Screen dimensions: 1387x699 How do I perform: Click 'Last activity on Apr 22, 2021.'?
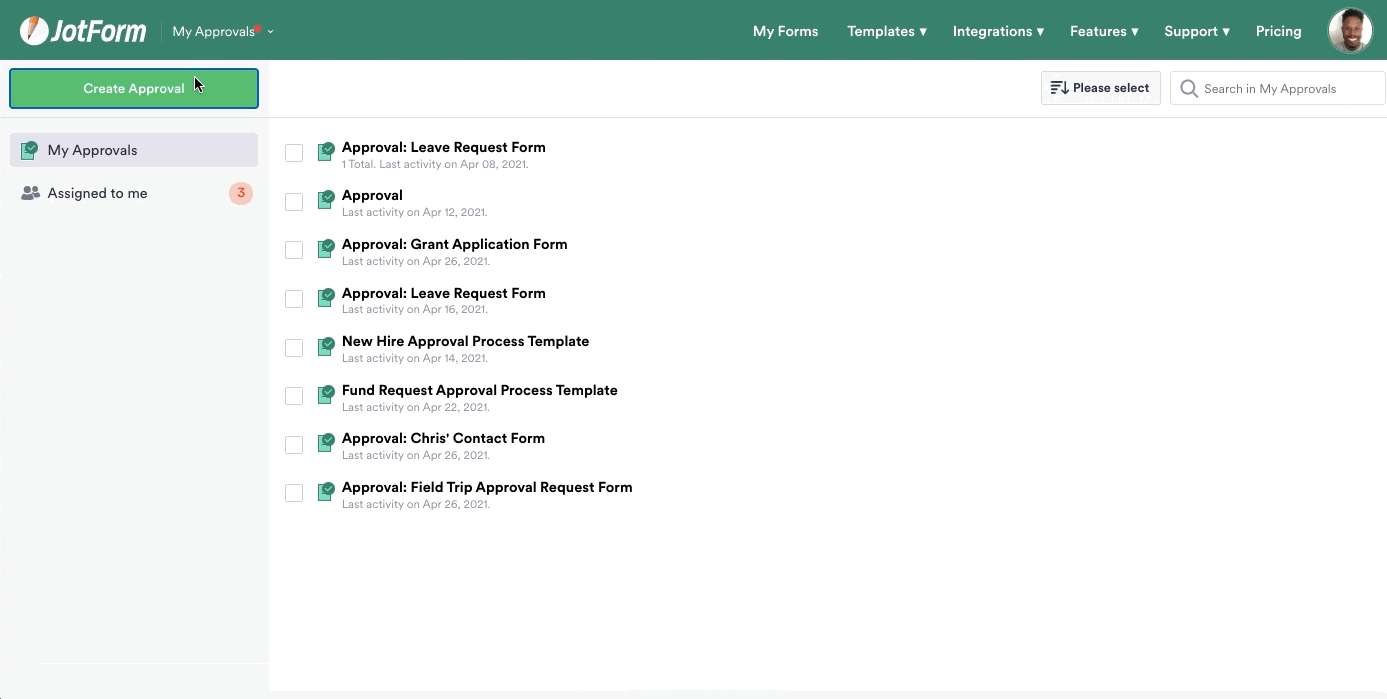coord(416,407)
